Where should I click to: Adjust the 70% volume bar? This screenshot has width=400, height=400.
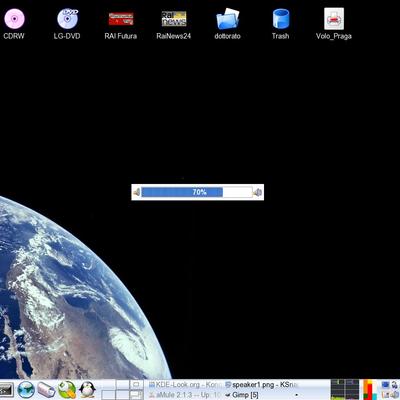pyautogui.click(x=197, y=192)
